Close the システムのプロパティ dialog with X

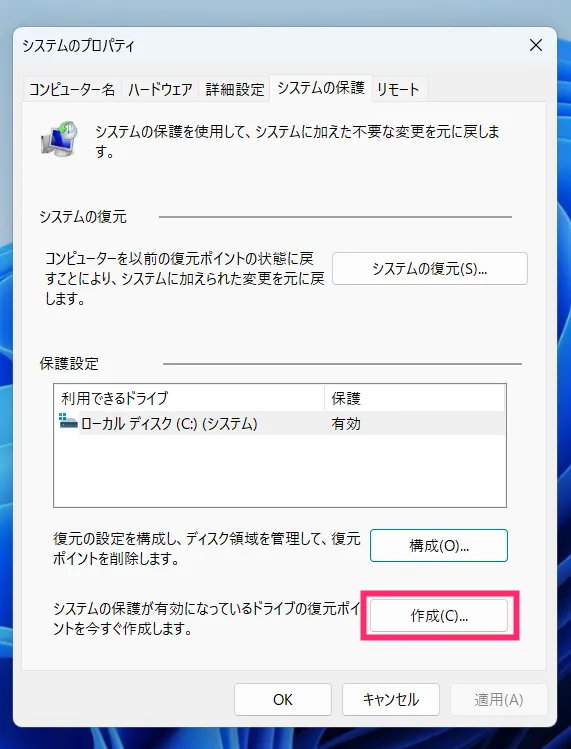click(x=536, y=45)
